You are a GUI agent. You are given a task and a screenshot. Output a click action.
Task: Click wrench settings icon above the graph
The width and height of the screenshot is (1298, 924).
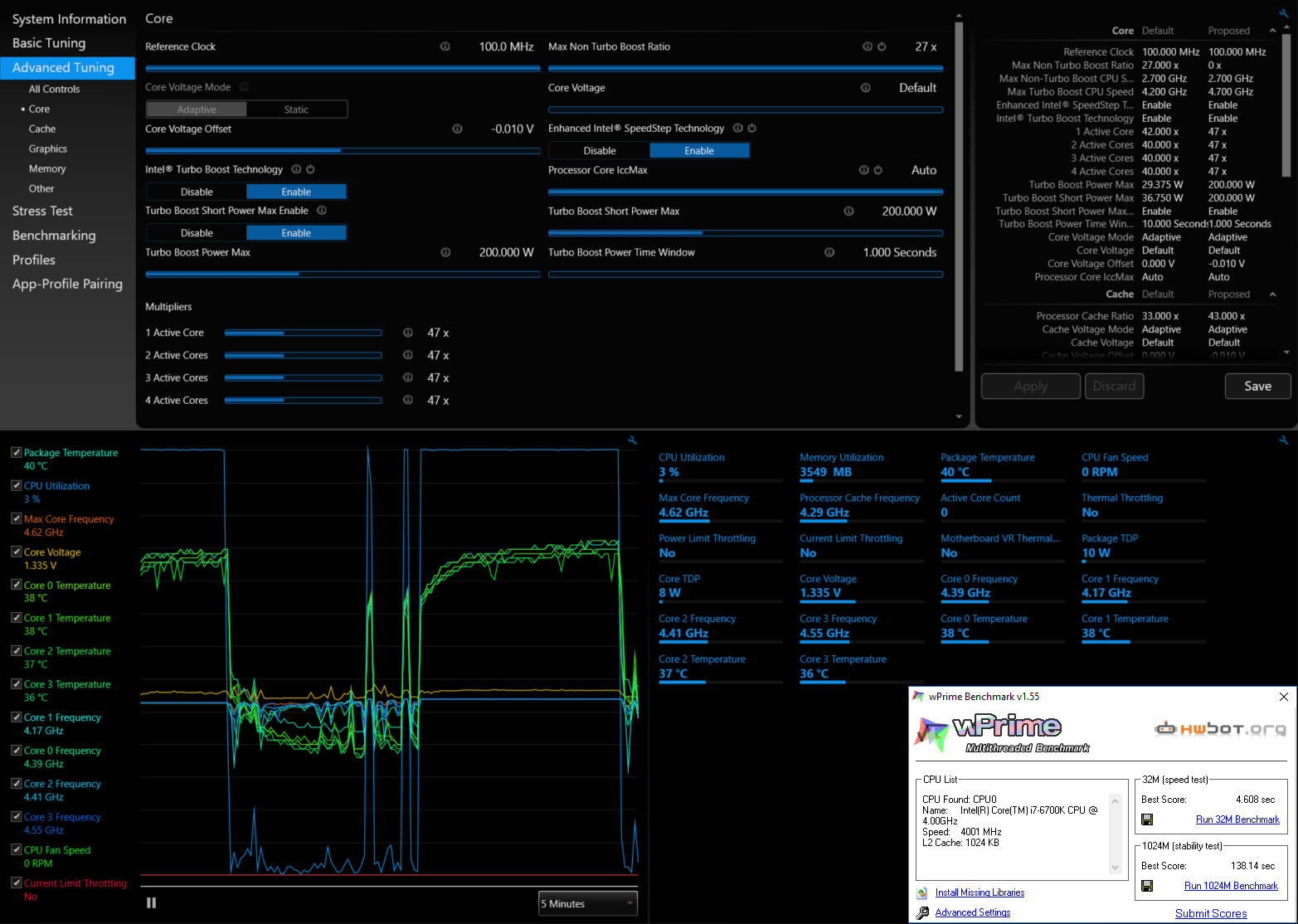[632, 440]
